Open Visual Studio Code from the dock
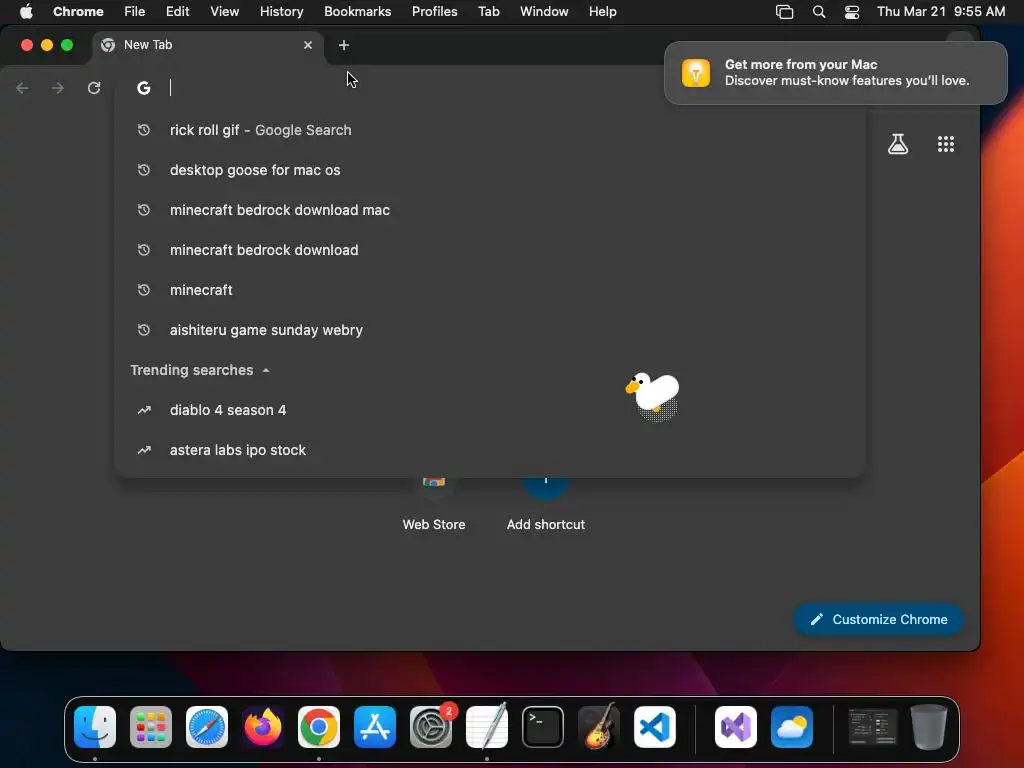The height and width of the screenshot is (768, 1024). pyautogui.click(x=655, y=727)
